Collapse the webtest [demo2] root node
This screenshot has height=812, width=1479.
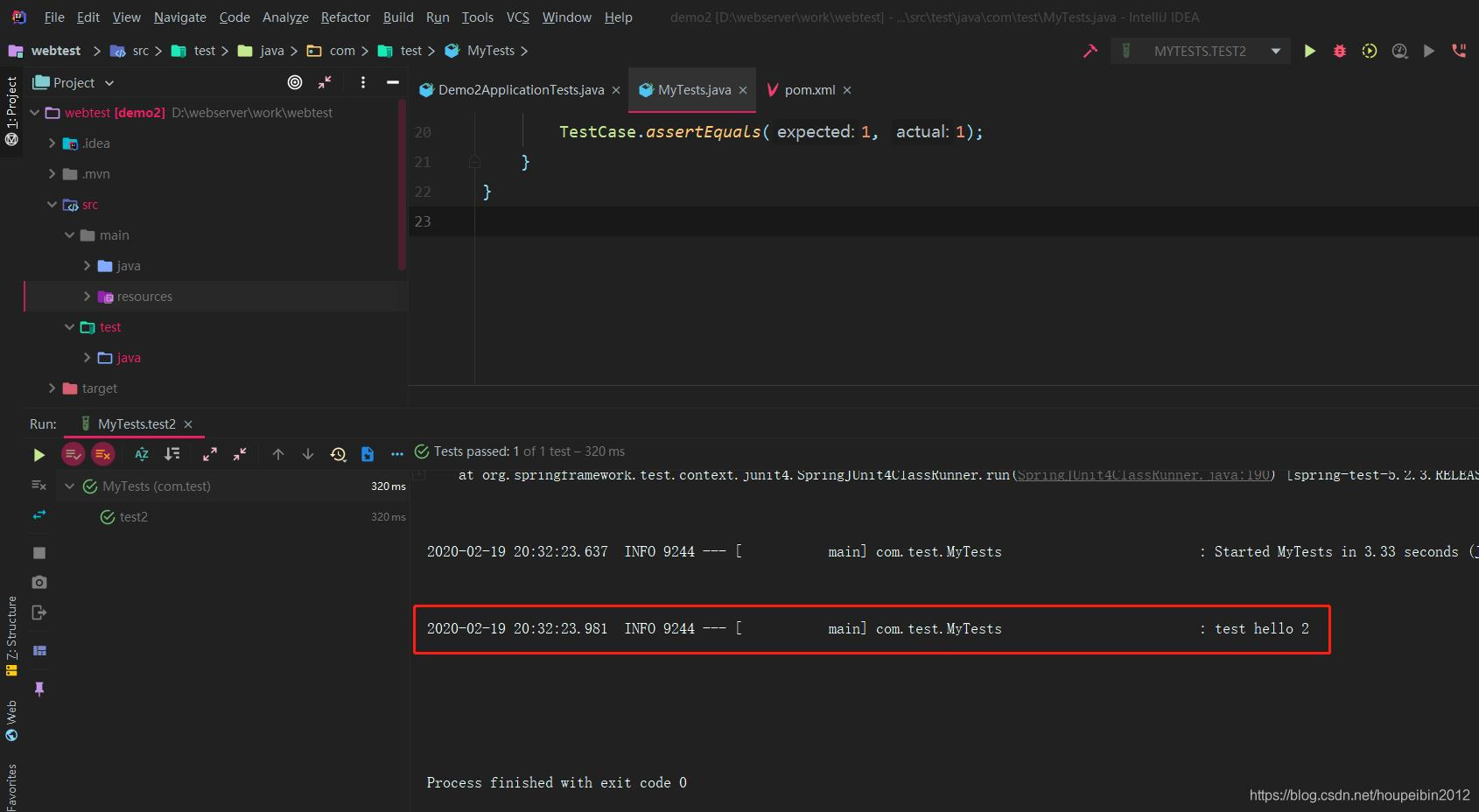35,113
